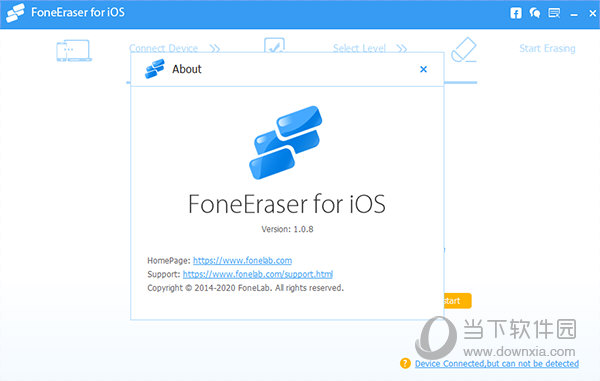The height and width of the screenshot is (381, 600).
Task: Click the checkmark level icon behind dialog
Action: click(274, 45)
